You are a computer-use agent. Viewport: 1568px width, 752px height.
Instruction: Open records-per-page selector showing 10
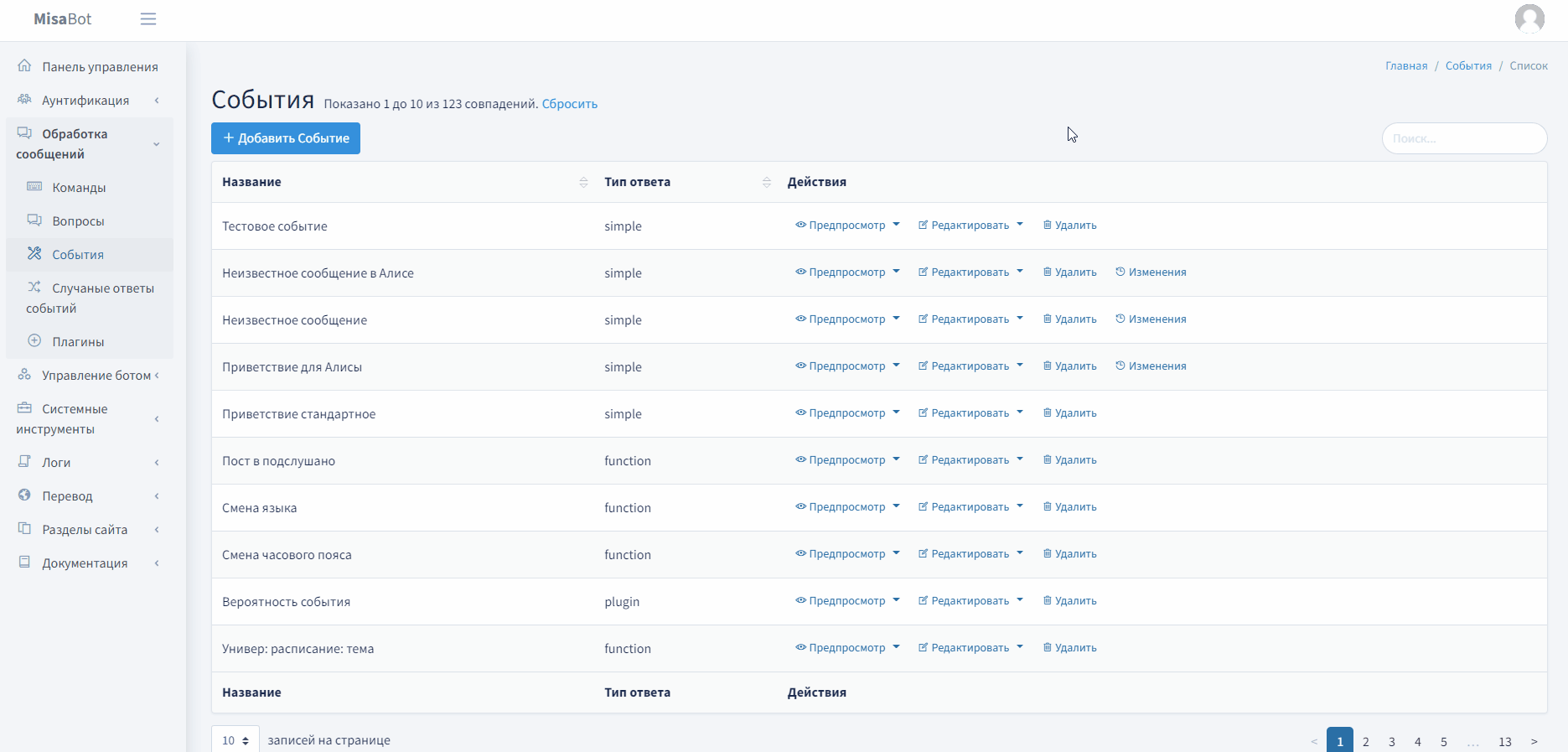(235, 740)
